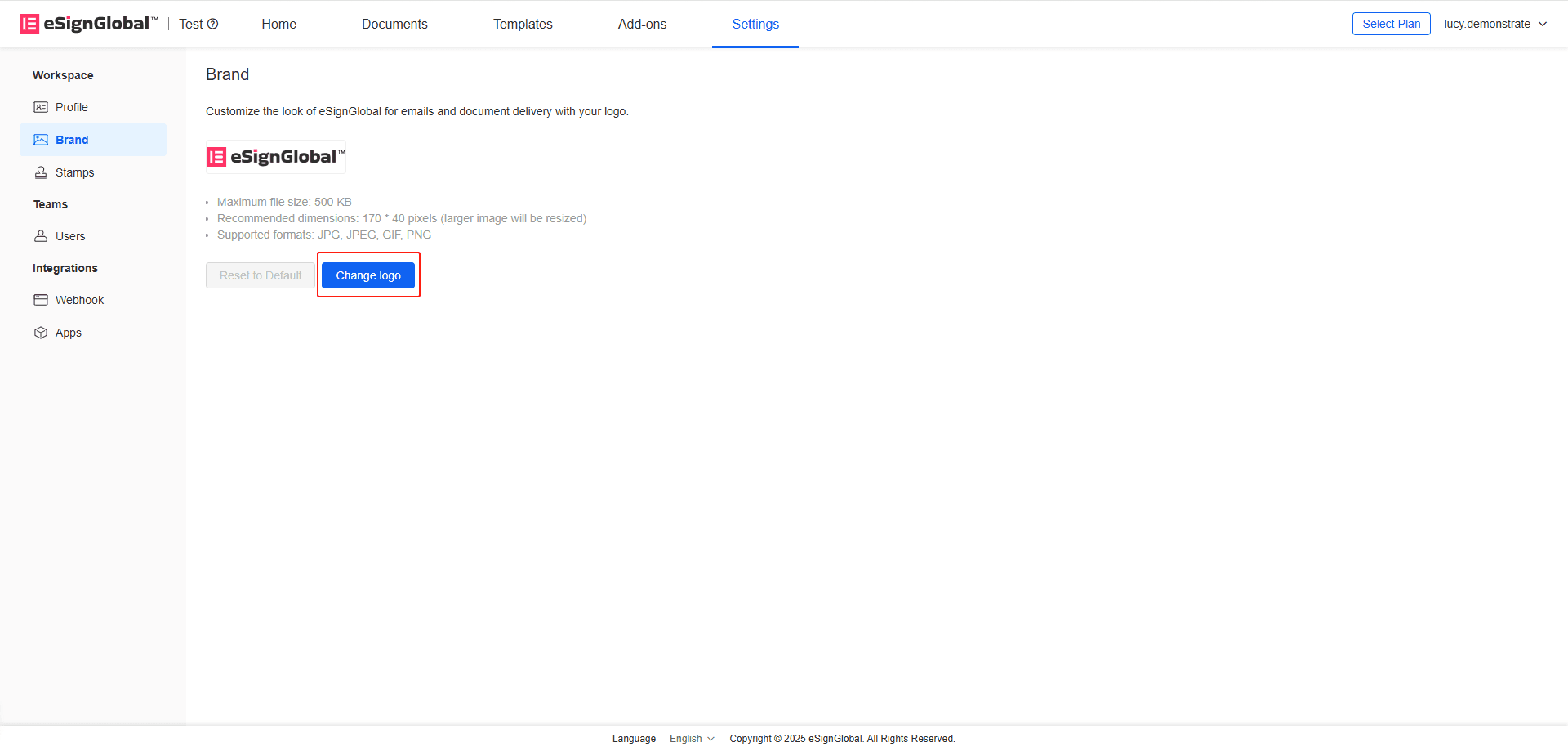Switch to the Templates tab
The image size is (1568, 751).
point(523,24)
